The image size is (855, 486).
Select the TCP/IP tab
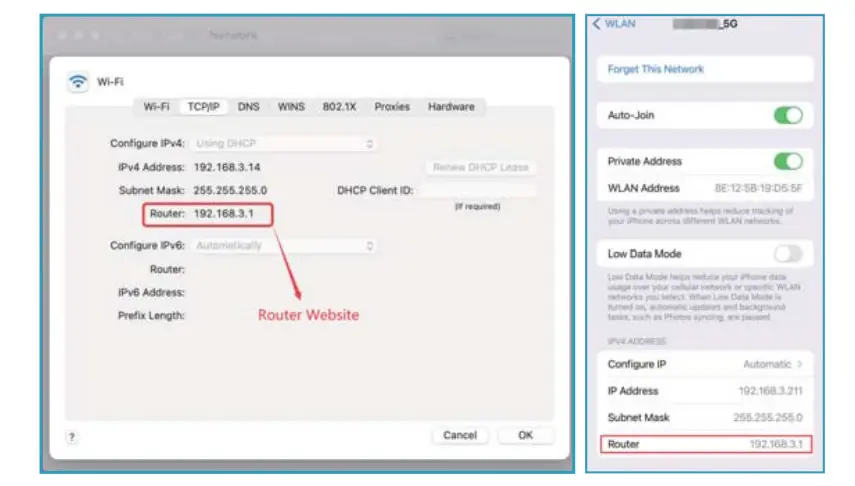pos(203,107)
